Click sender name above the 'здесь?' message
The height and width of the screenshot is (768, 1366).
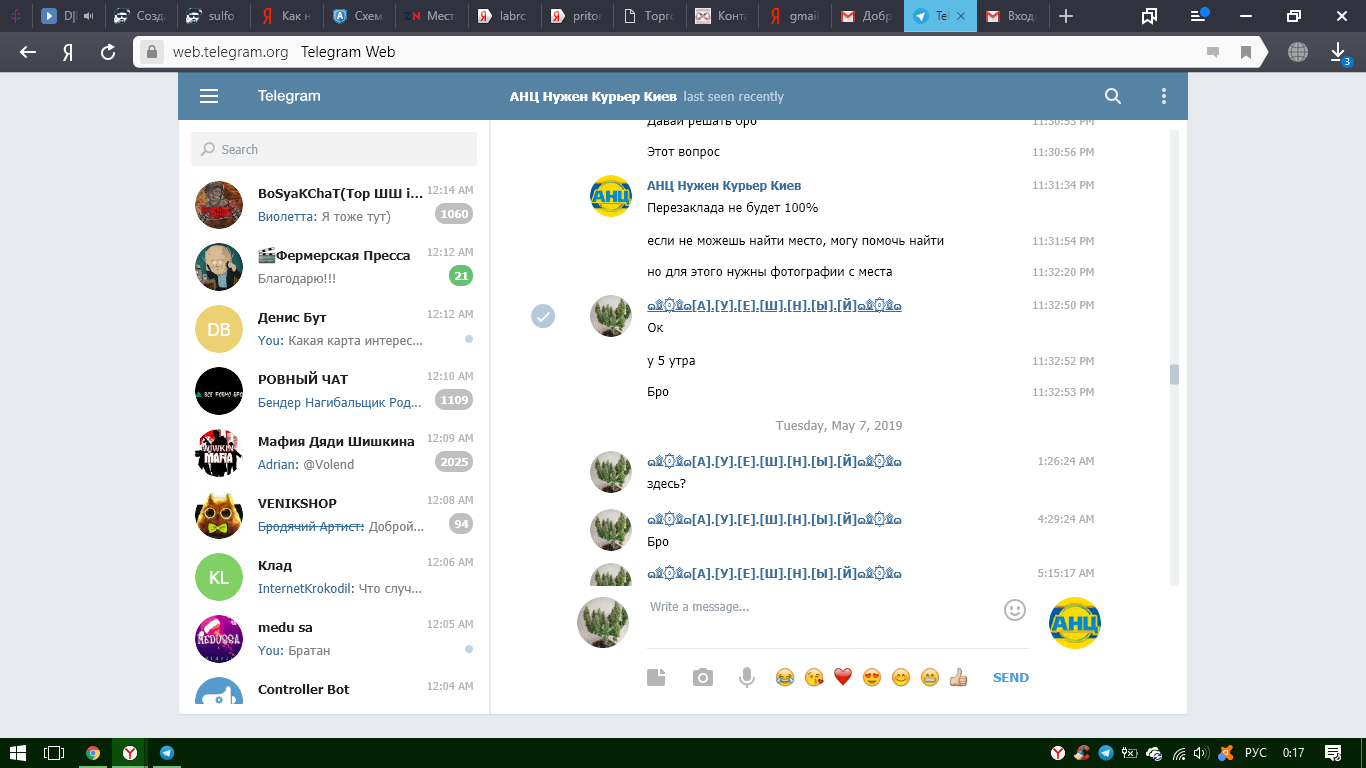pyautogui.click(x=774, y=463)
